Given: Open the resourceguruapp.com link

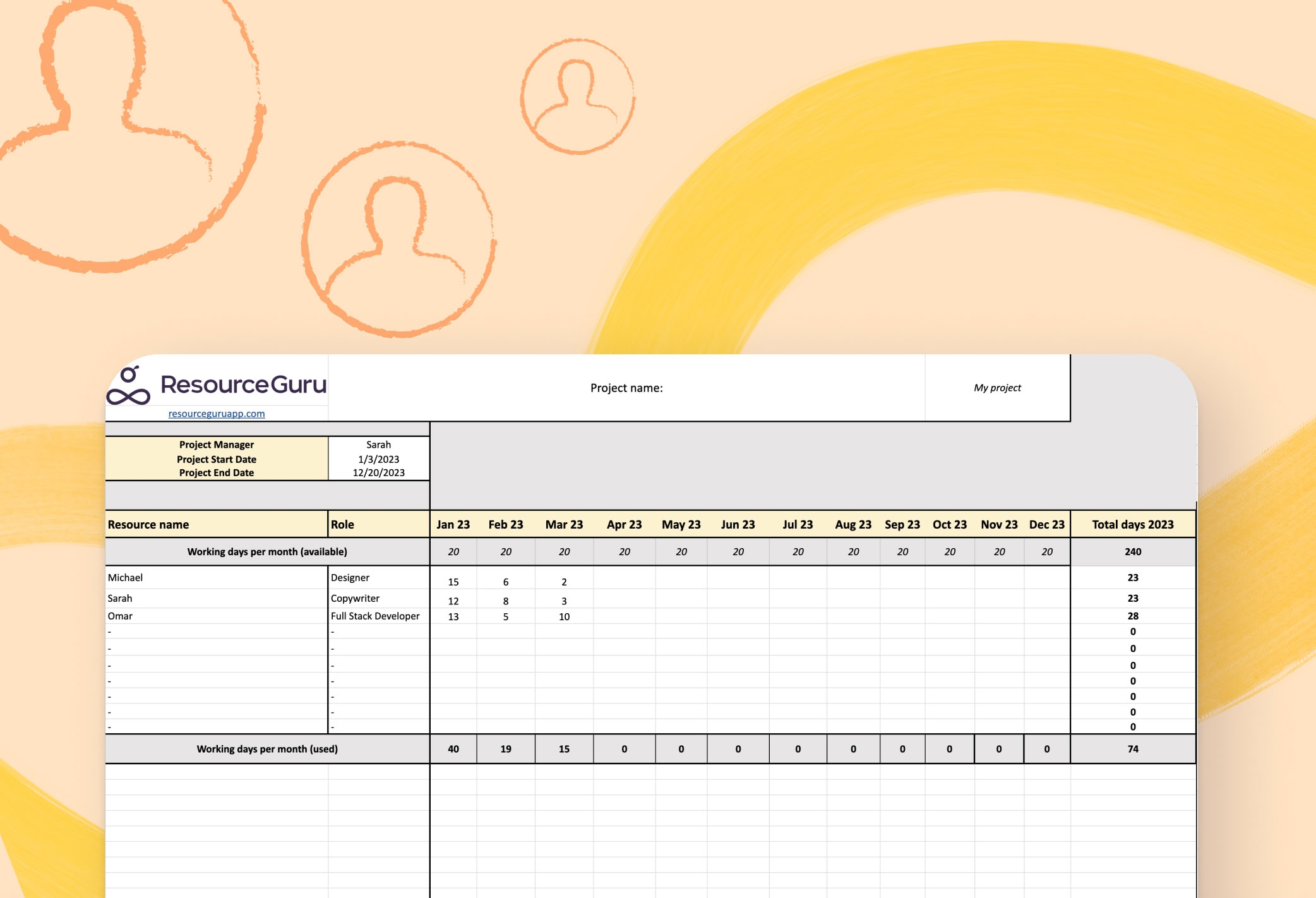Looking at the screenshot, I should click(x=217, y=414).
